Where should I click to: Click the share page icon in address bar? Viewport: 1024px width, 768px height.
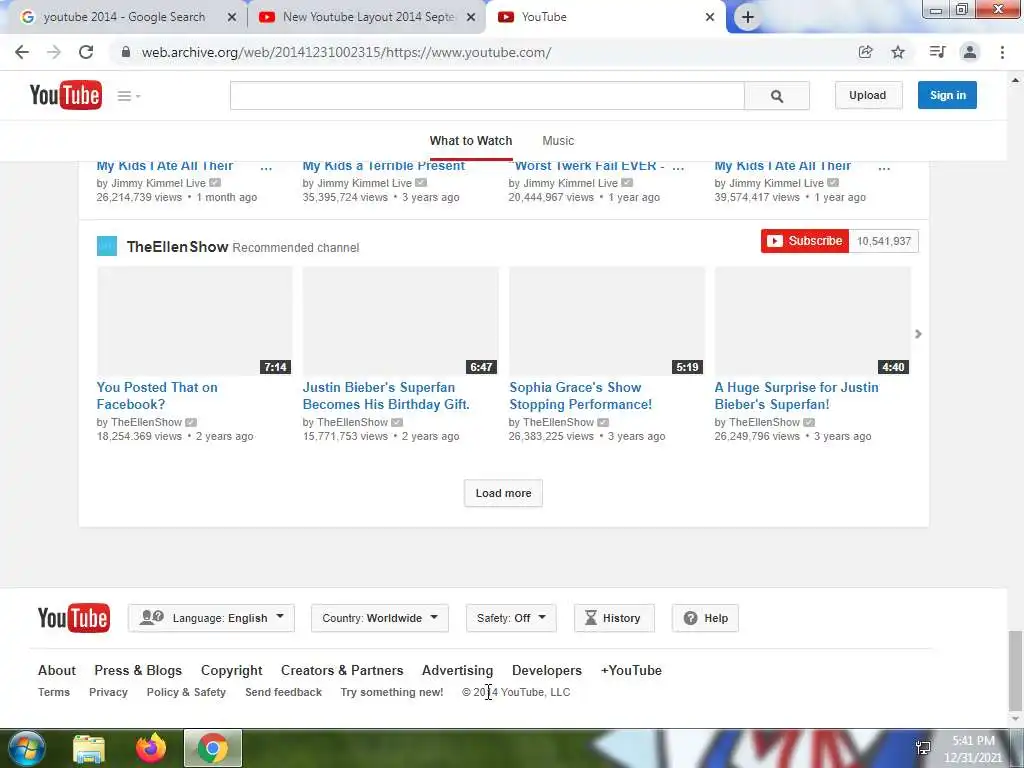pos(866,52)
